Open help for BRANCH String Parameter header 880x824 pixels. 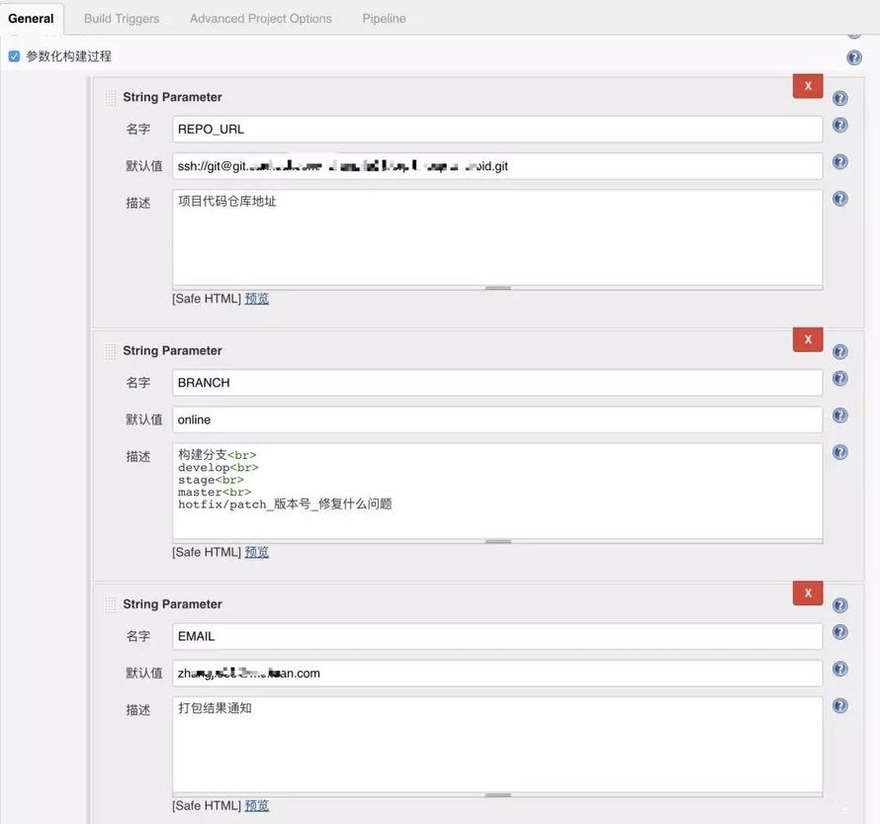(x=840, y=352)
